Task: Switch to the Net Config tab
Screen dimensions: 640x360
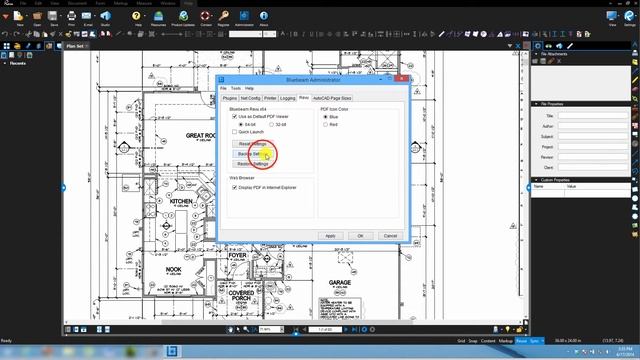Action: pyautogui.click(x=250, y=98)
